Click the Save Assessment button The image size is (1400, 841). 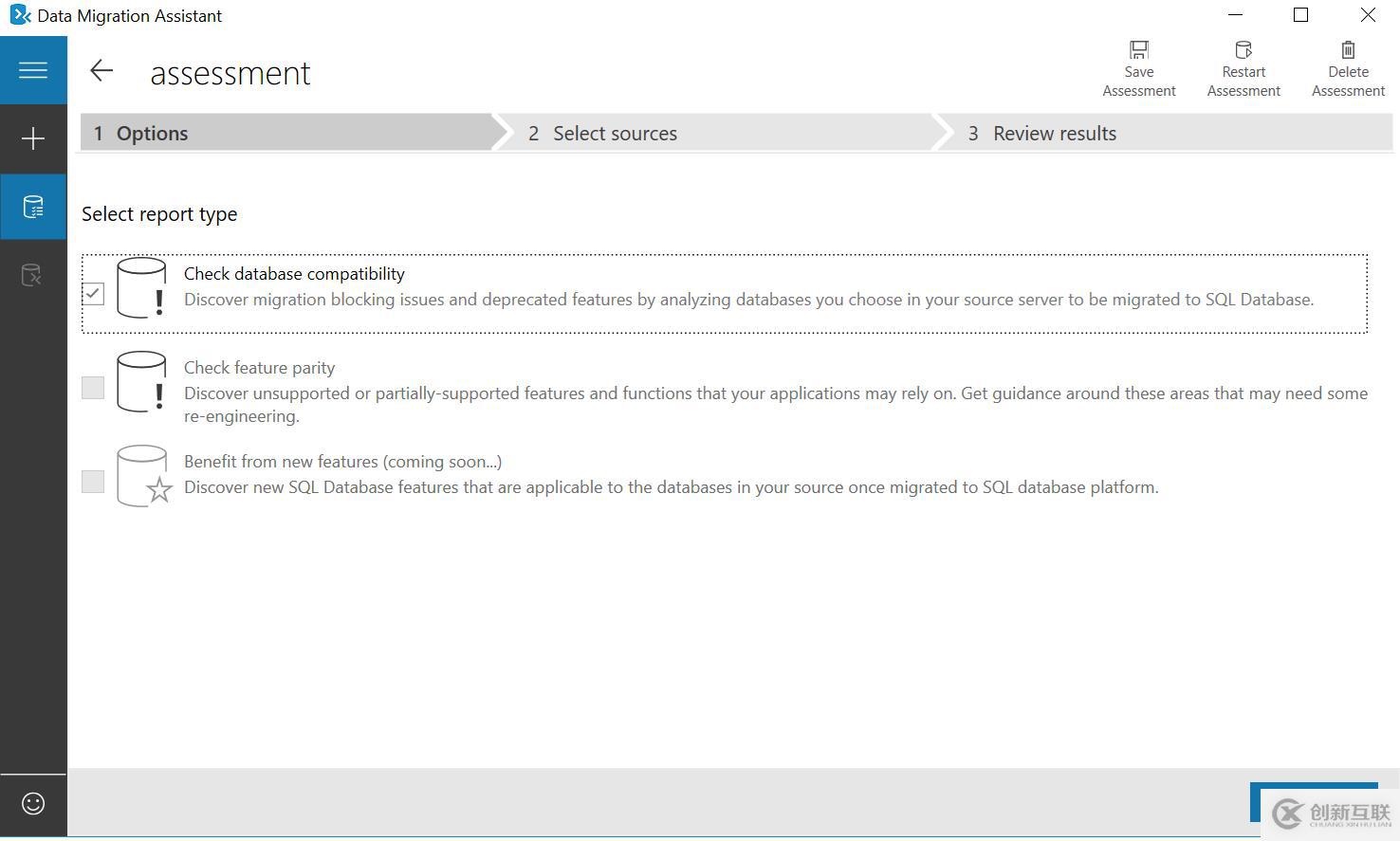(x=1139, y=69)
